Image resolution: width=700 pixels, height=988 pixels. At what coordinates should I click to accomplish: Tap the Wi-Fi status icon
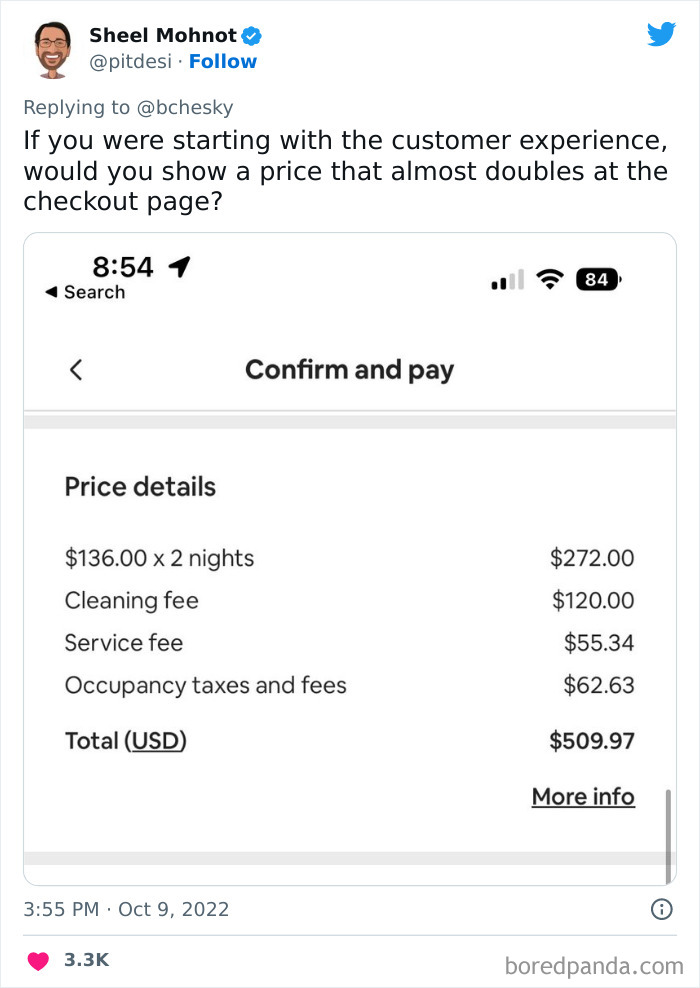[549, 280]
